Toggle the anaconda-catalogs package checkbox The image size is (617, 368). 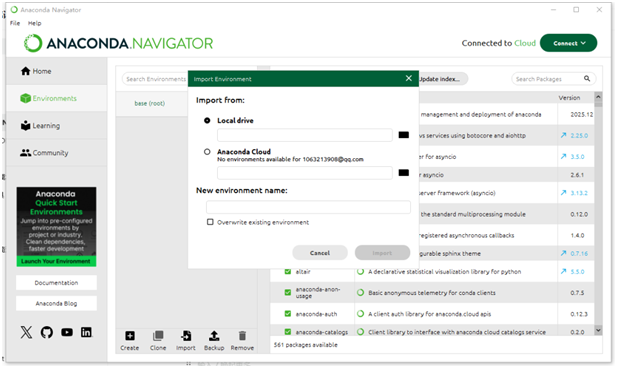pos(288,332)
